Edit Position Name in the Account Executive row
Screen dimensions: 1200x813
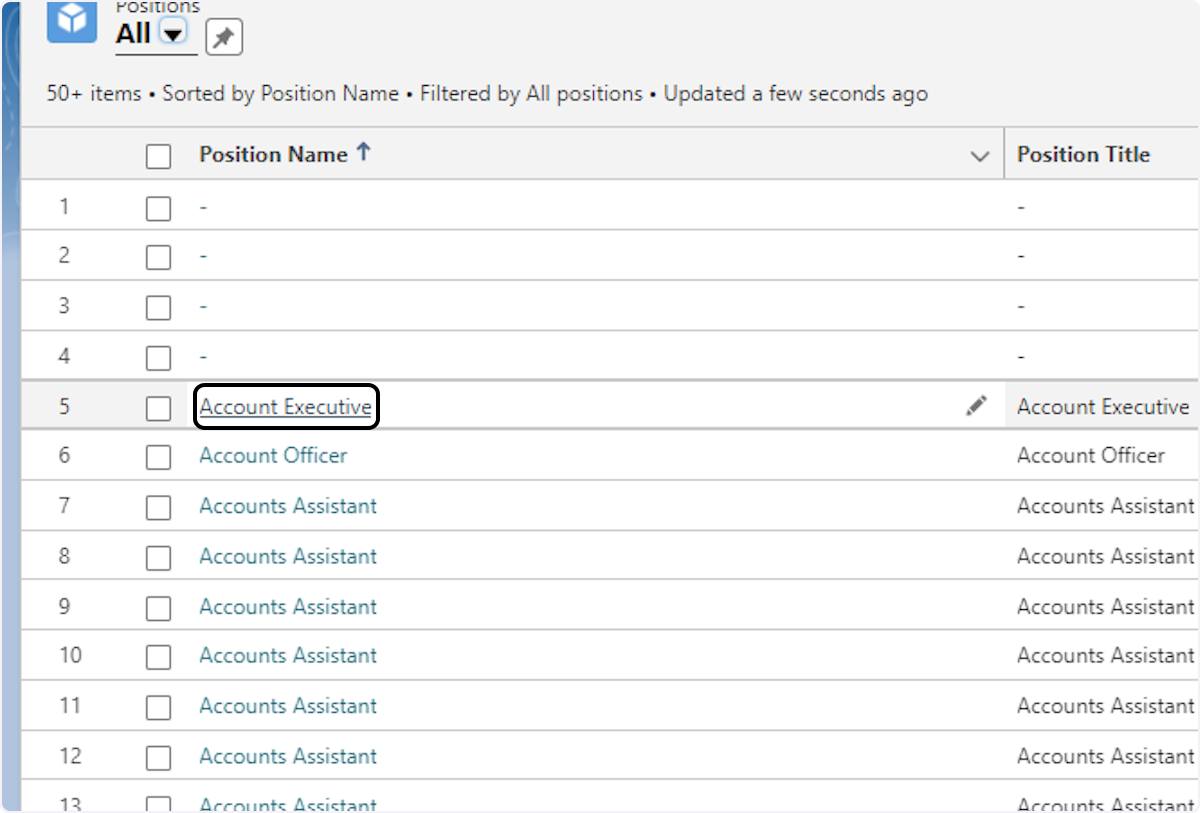(x=976, y=406)
